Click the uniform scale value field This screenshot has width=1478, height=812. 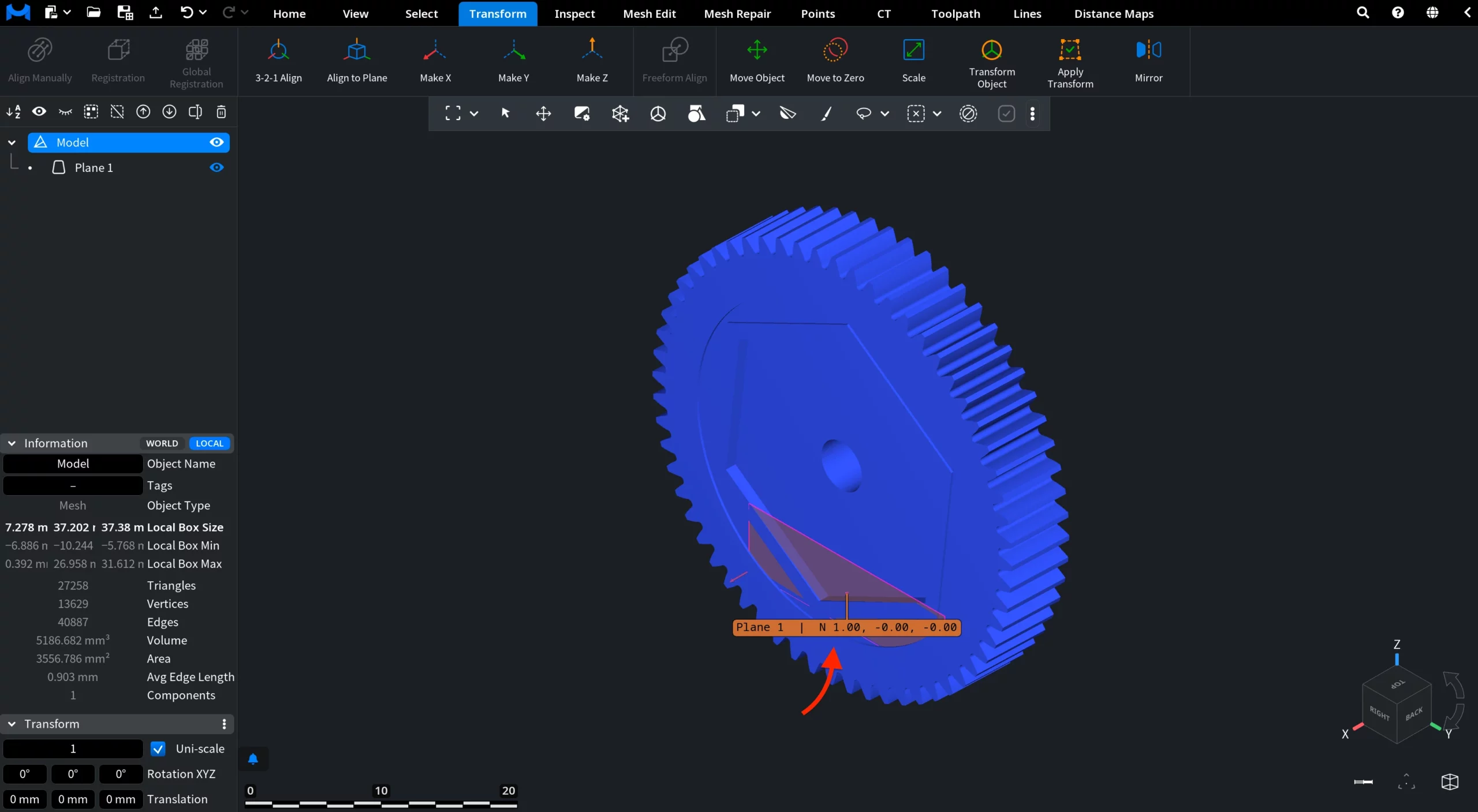point(73,749)
